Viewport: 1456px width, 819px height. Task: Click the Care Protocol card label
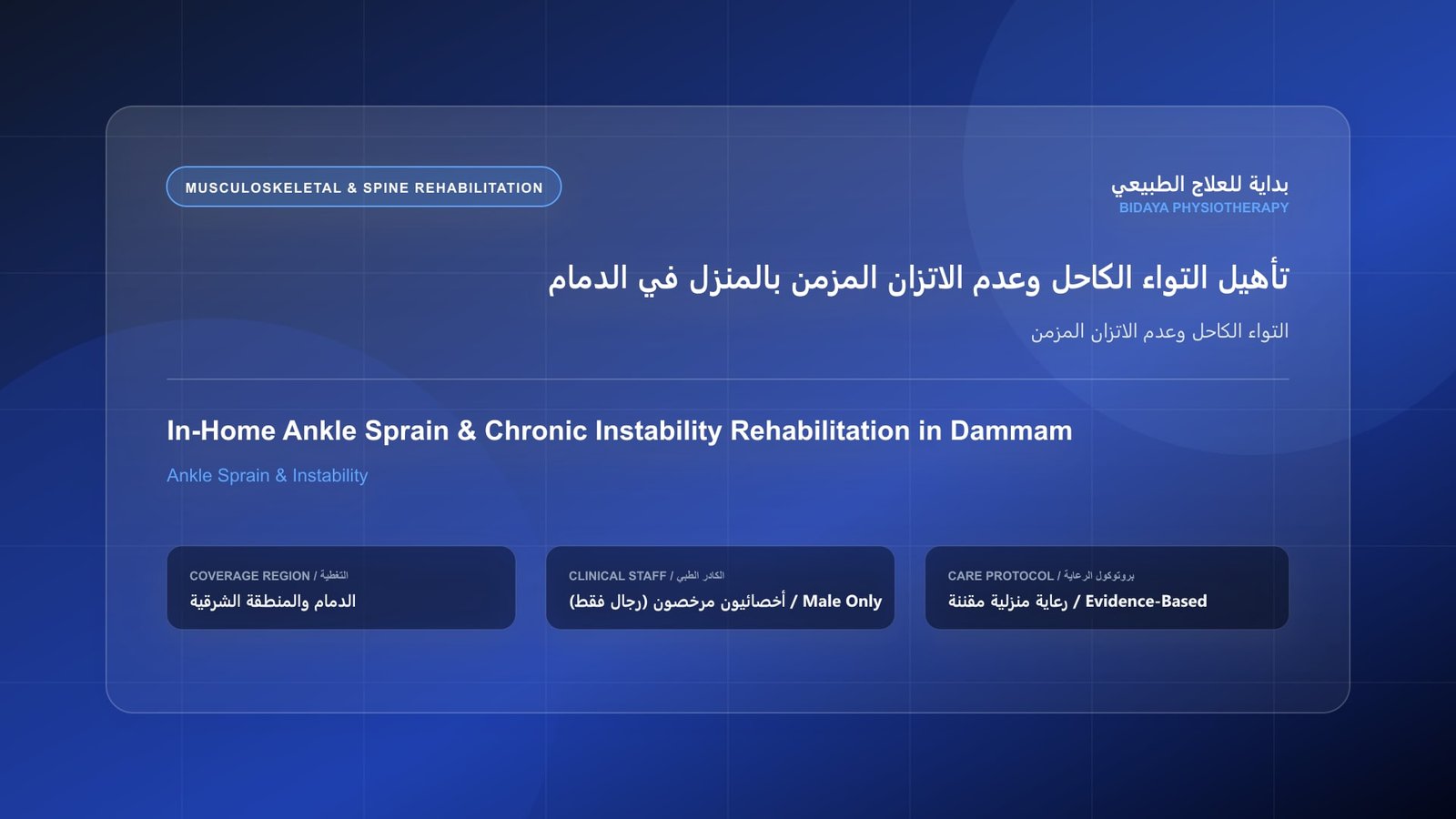pos(1041,575)
